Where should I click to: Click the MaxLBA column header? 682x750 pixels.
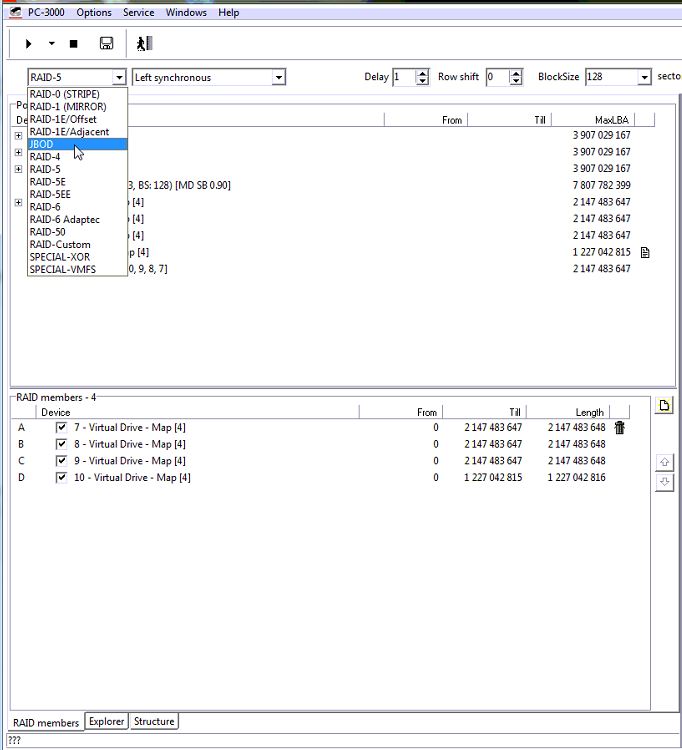pyautogui.click(x=594, y=120)
